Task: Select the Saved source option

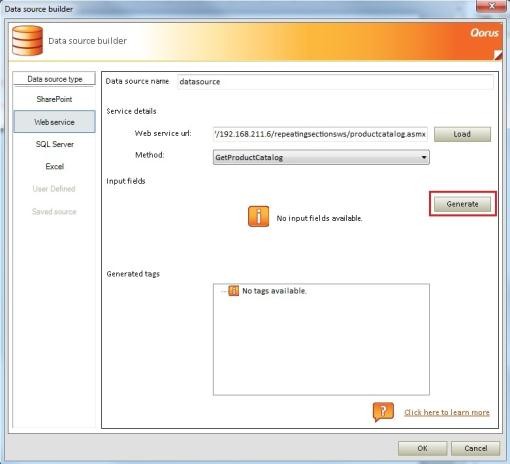Action: (x=54, y=211)
